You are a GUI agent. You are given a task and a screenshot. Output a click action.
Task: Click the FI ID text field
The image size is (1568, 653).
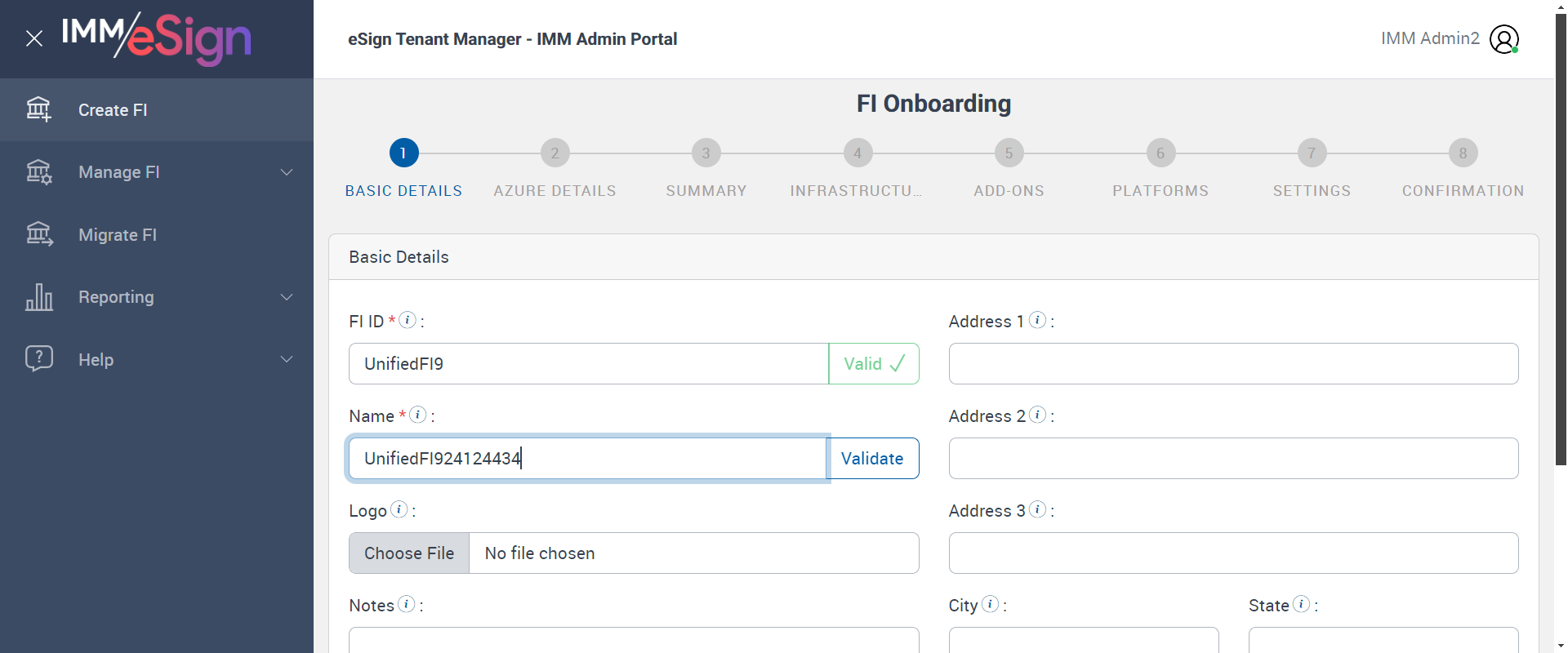tap(588, 364)
